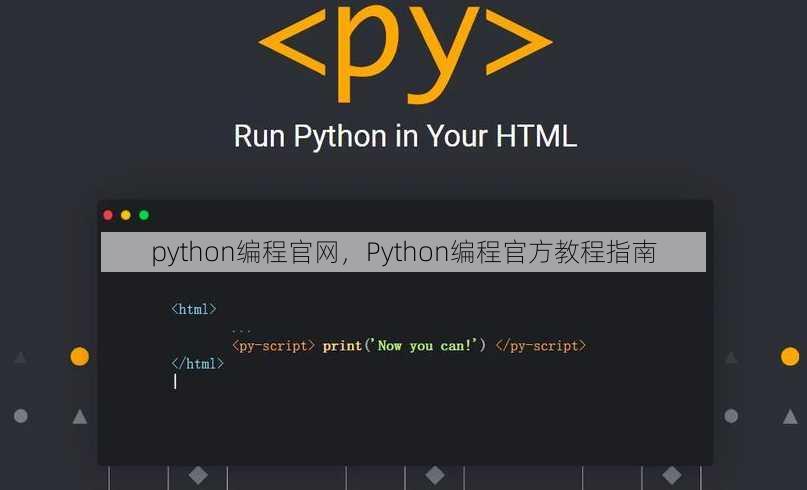This screenshot has height=490, width=807.
Task: Click the print keyword in code
Action: click(x=342, y=345)
